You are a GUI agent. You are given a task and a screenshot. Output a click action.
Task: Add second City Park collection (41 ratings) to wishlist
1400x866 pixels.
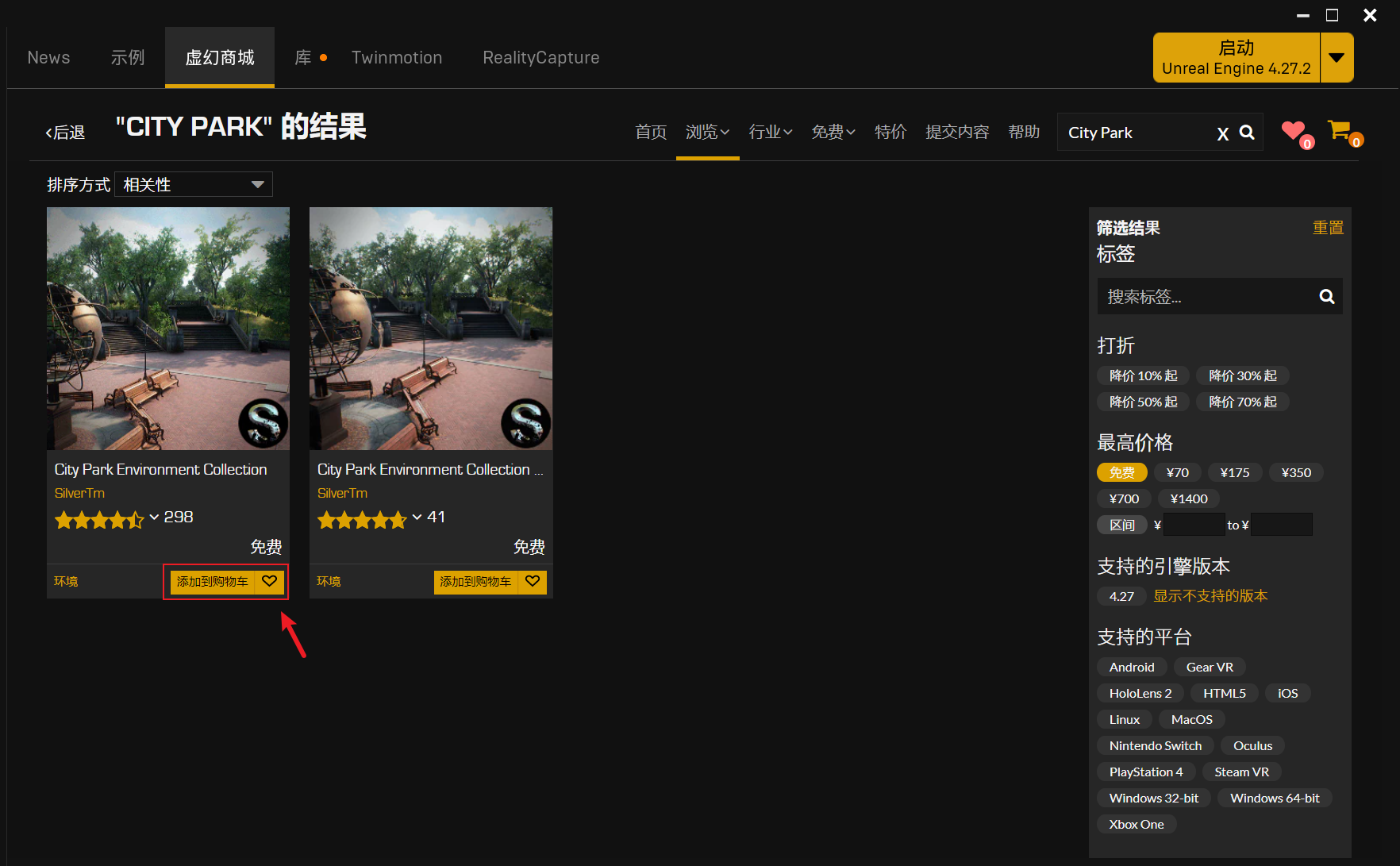tap(533, 581)
